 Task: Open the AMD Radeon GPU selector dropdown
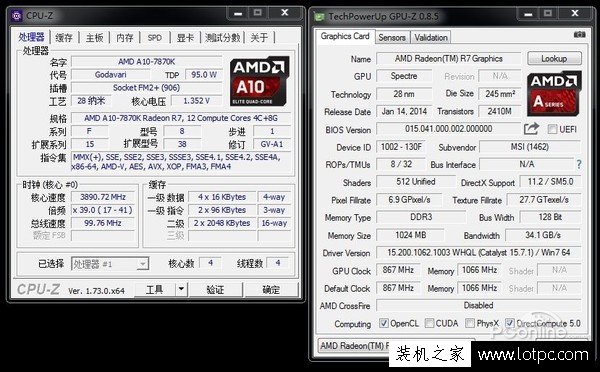pyautogui.click(x=396, y=346)
